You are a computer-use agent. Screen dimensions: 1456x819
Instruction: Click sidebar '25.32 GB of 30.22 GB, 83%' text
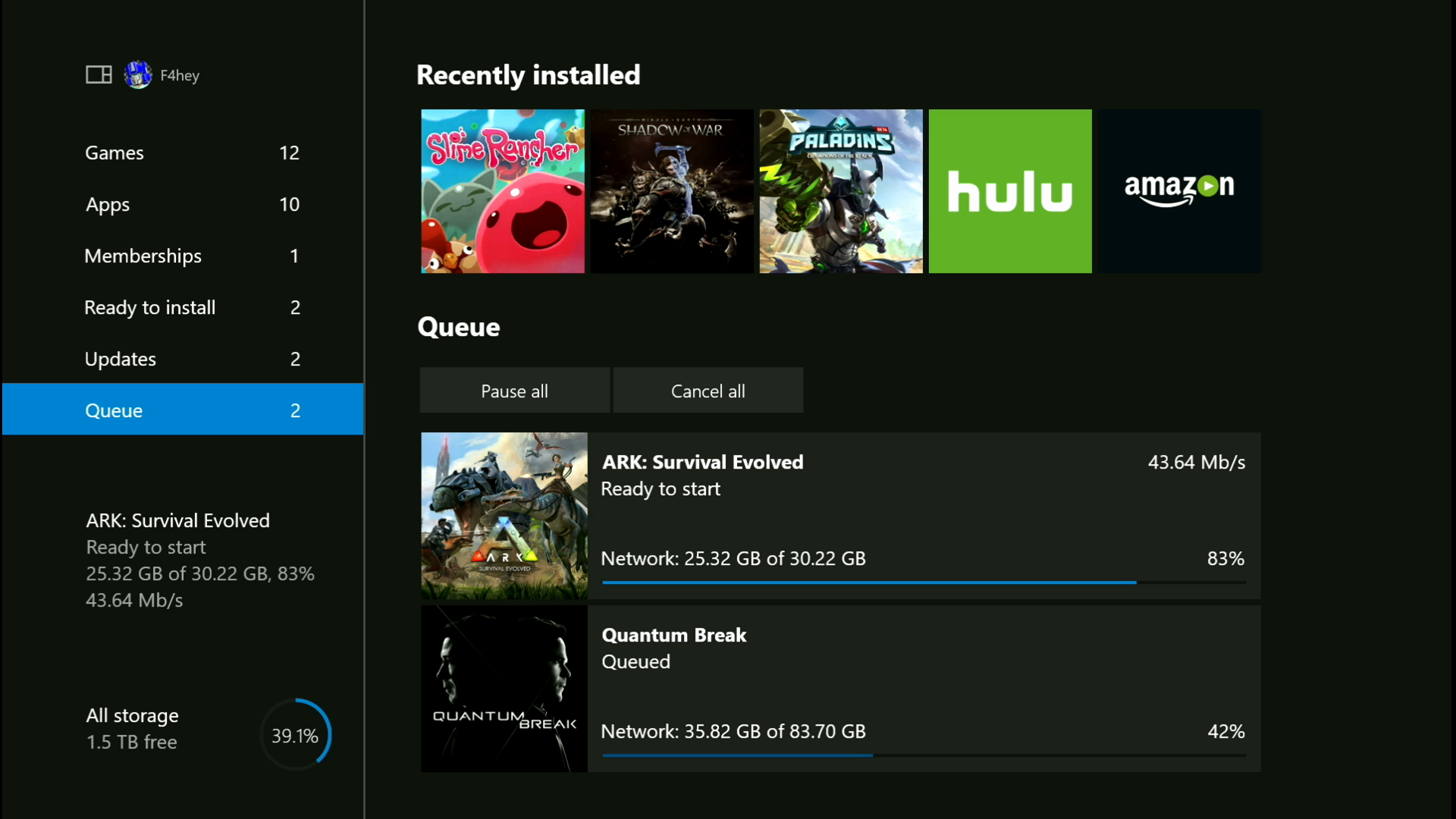(200, 573)
